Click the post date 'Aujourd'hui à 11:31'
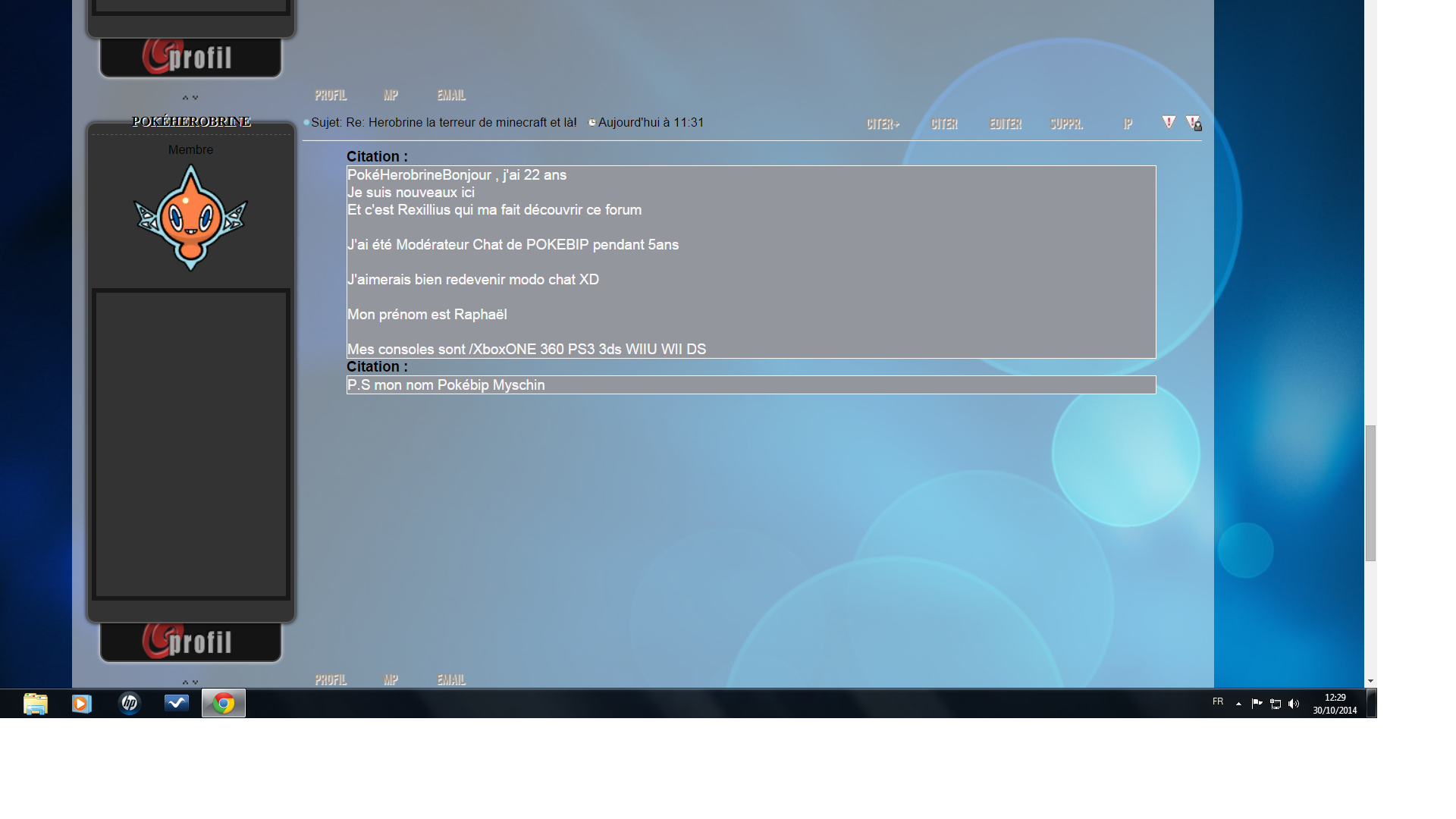Viewport: 1456px width, 819px height. (651, 123)
